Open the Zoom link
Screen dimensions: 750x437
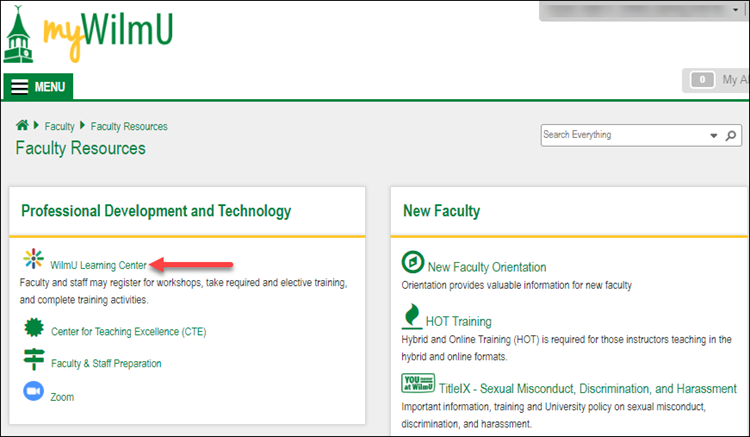click(62, 397)
